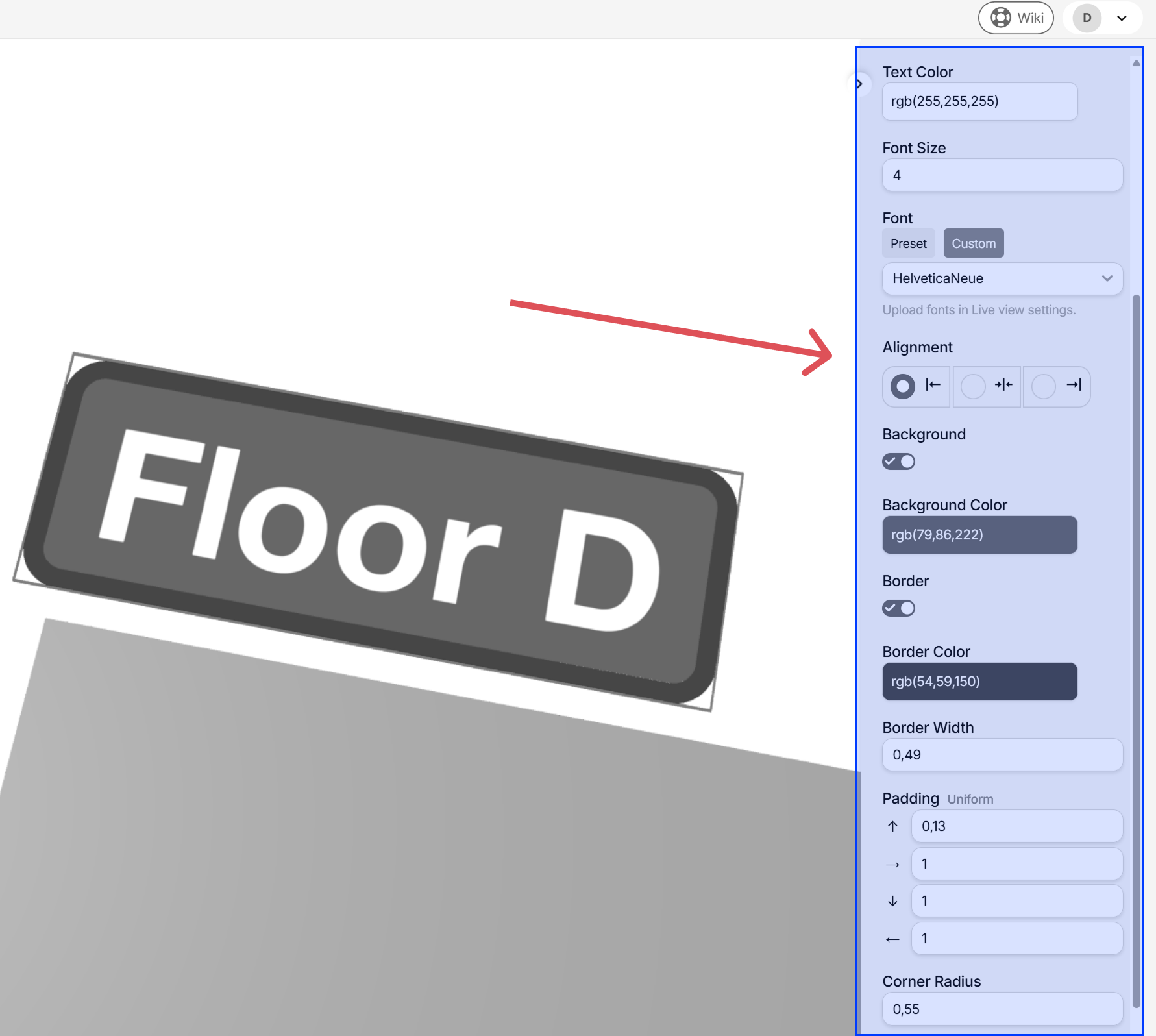Click the padding up arrow icon

point(893,826)
